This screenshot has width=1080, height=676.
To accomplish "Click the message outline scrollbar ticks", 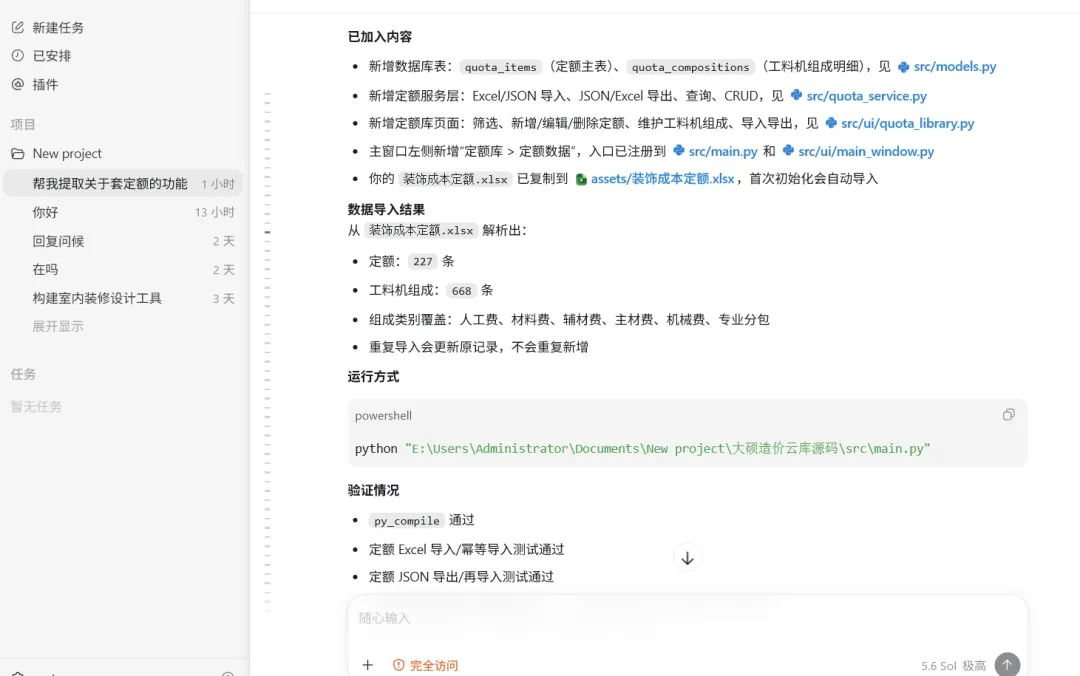I will (x=267, y=351).
